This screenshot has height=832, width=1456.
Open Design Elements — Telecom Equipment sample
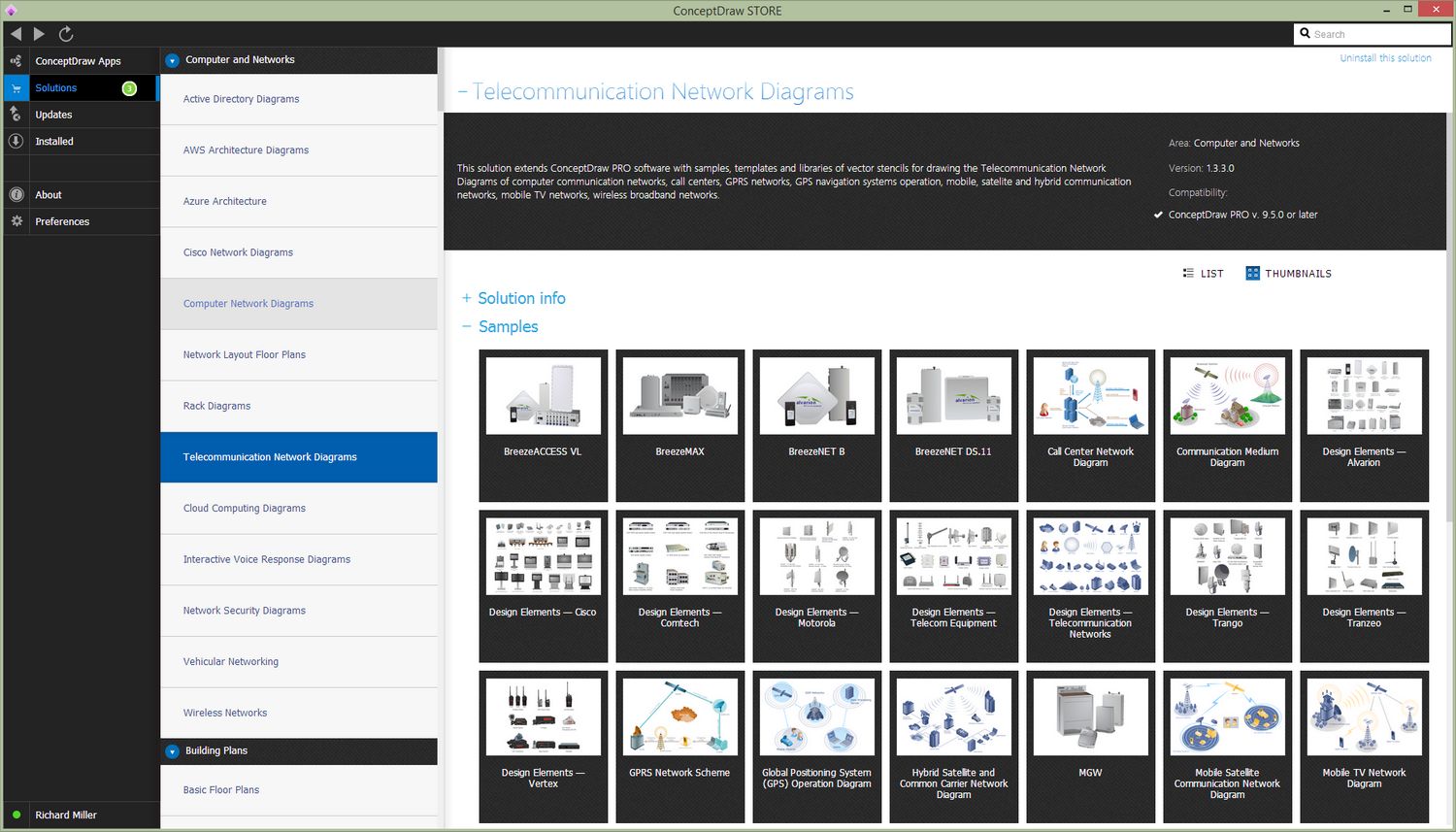(953, 586)
